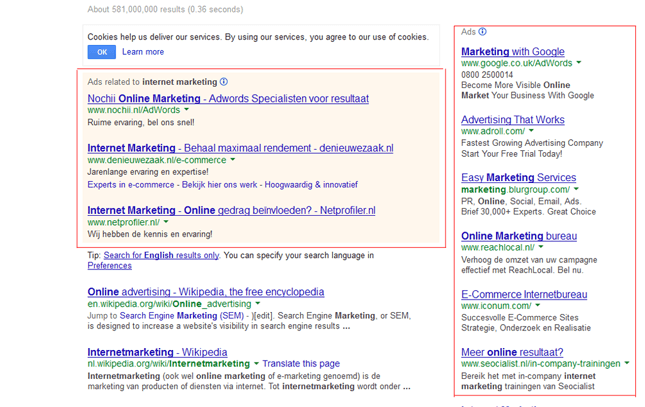The image size is (645, 407).
Task: Expand dropdown arrow beside www.iconum.com/
Action: point(538,305)
